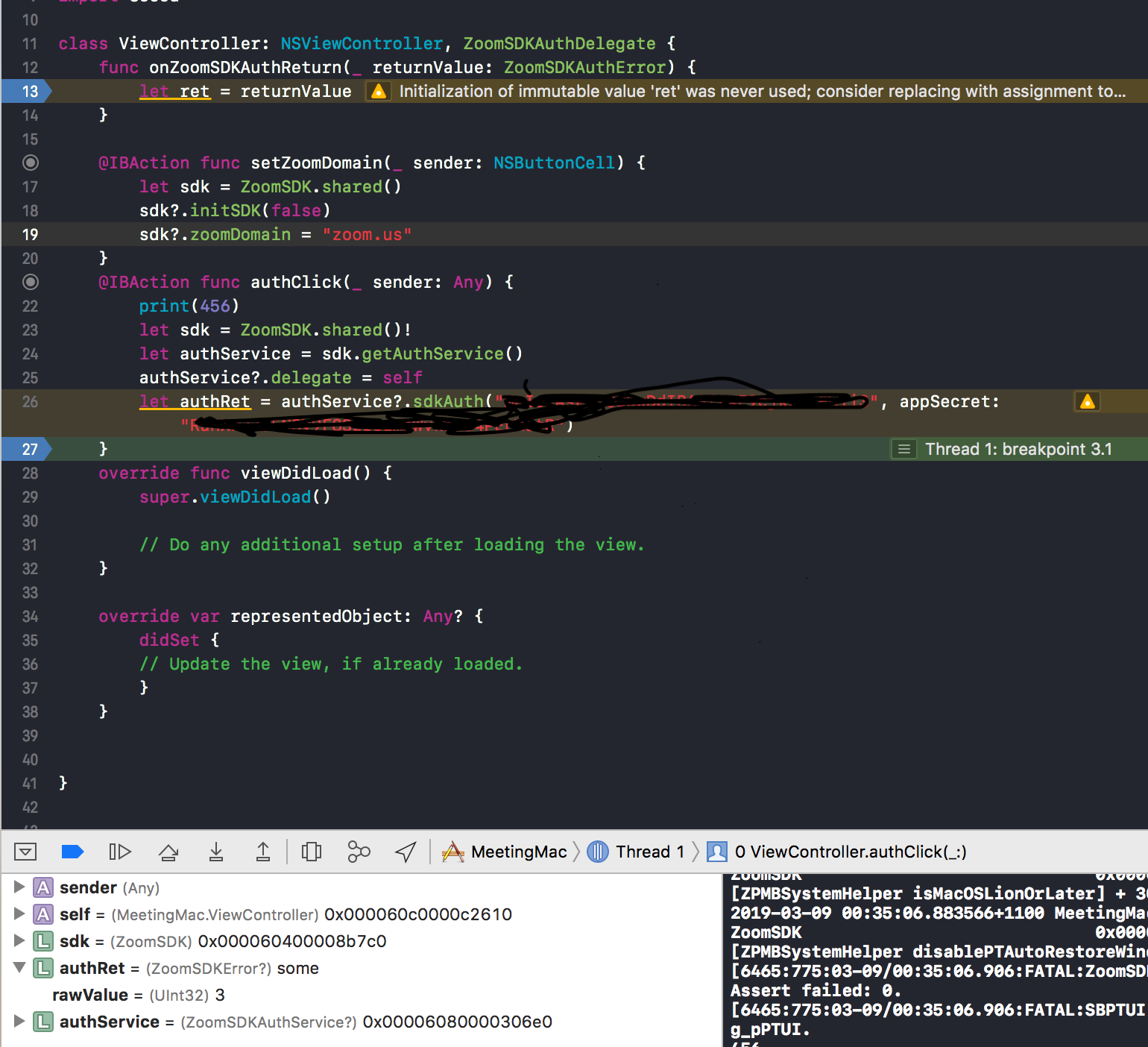Click the argument icon next to sender
The height and width of the screenshot is (1047, 1148).
tap(44, 887)
